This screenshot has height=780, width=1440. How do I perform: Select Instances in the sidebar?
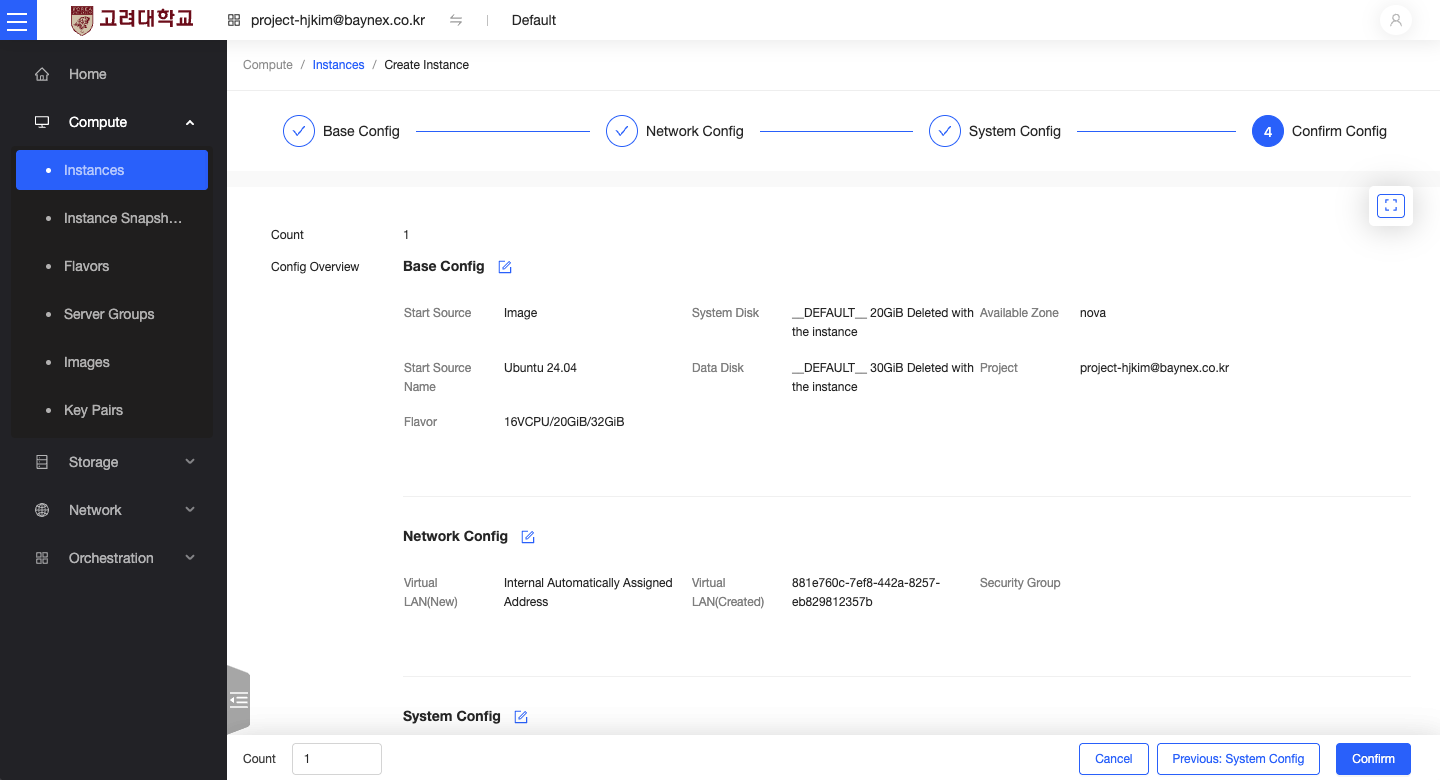point(112,170)
